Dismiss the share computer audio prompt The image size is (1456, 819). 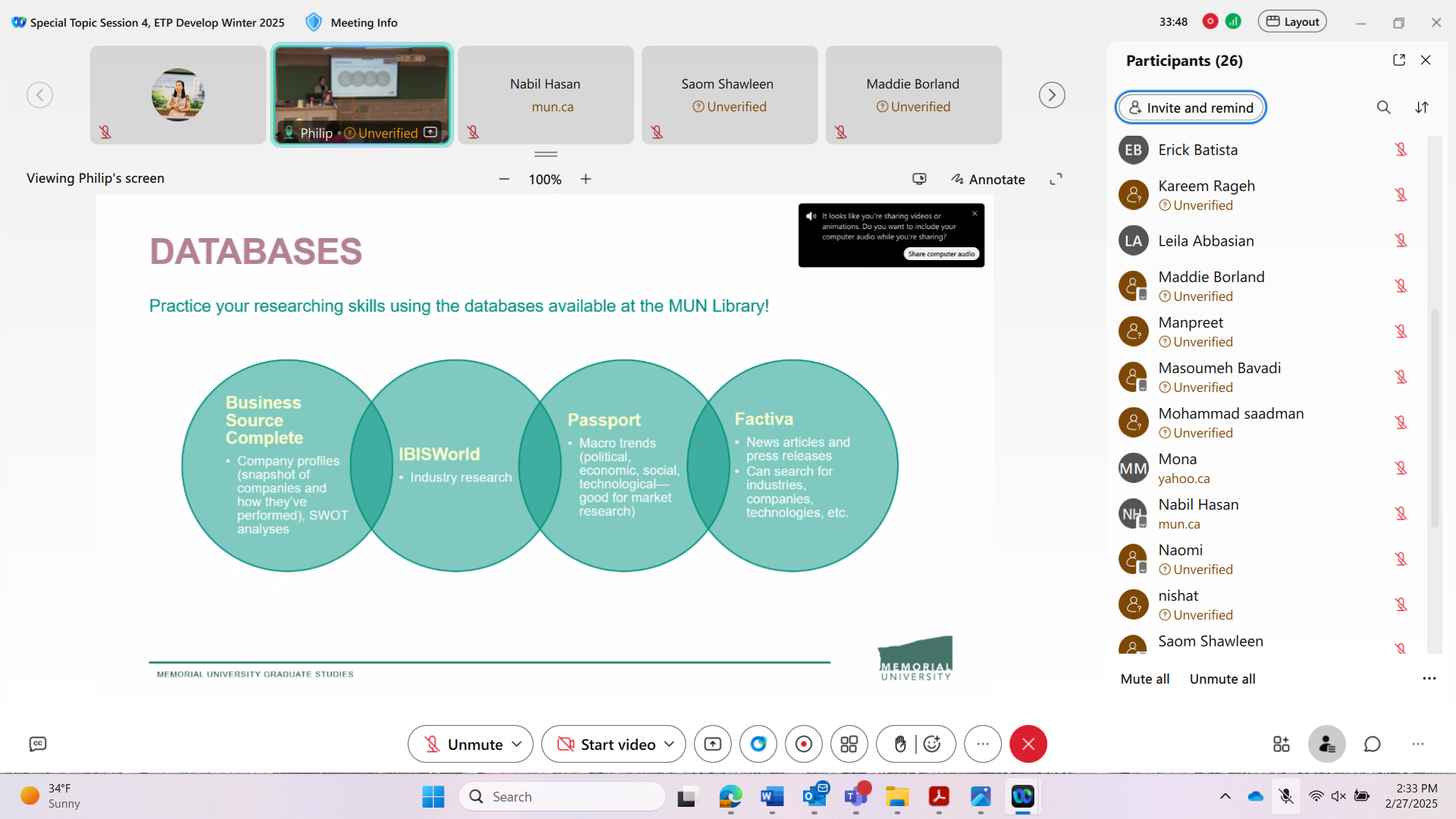point(974,214)
